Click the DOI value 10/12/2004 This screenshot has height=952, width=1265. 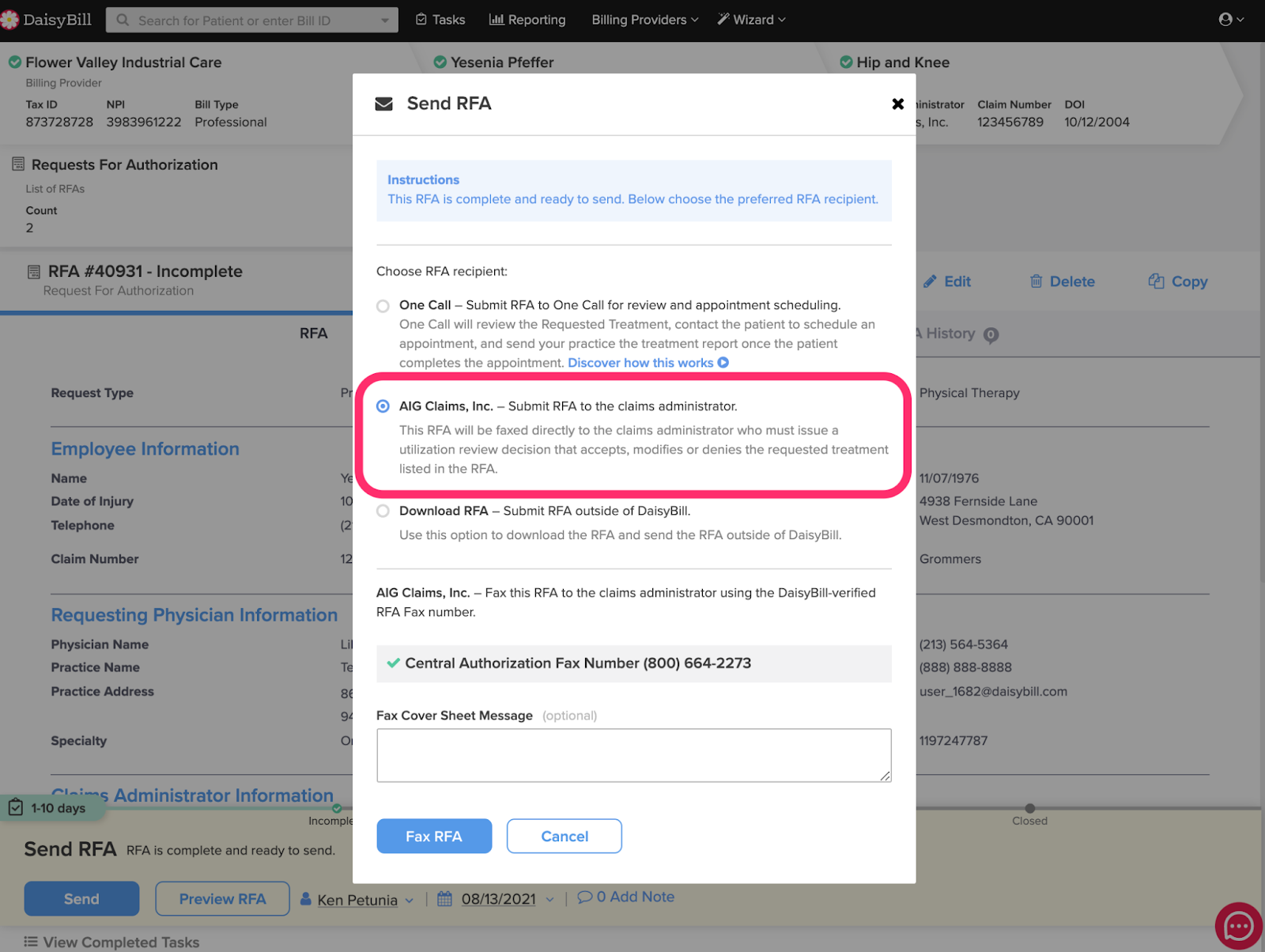point(1097,122)
